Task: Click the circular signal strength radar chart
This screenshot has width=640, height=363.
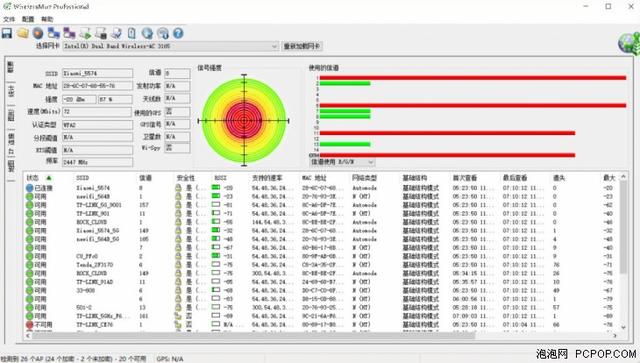Action: coord(244,120)
